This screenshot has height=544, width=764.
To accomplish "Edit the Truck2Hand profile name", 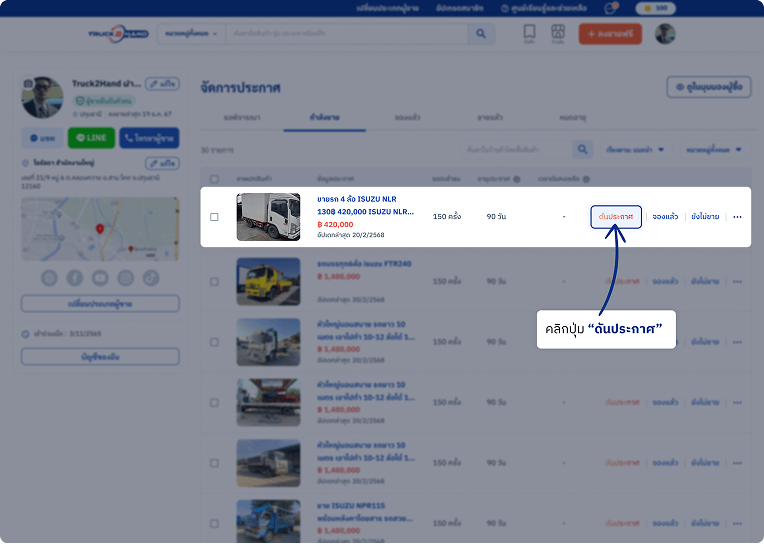I will click(x=162, y=84).
